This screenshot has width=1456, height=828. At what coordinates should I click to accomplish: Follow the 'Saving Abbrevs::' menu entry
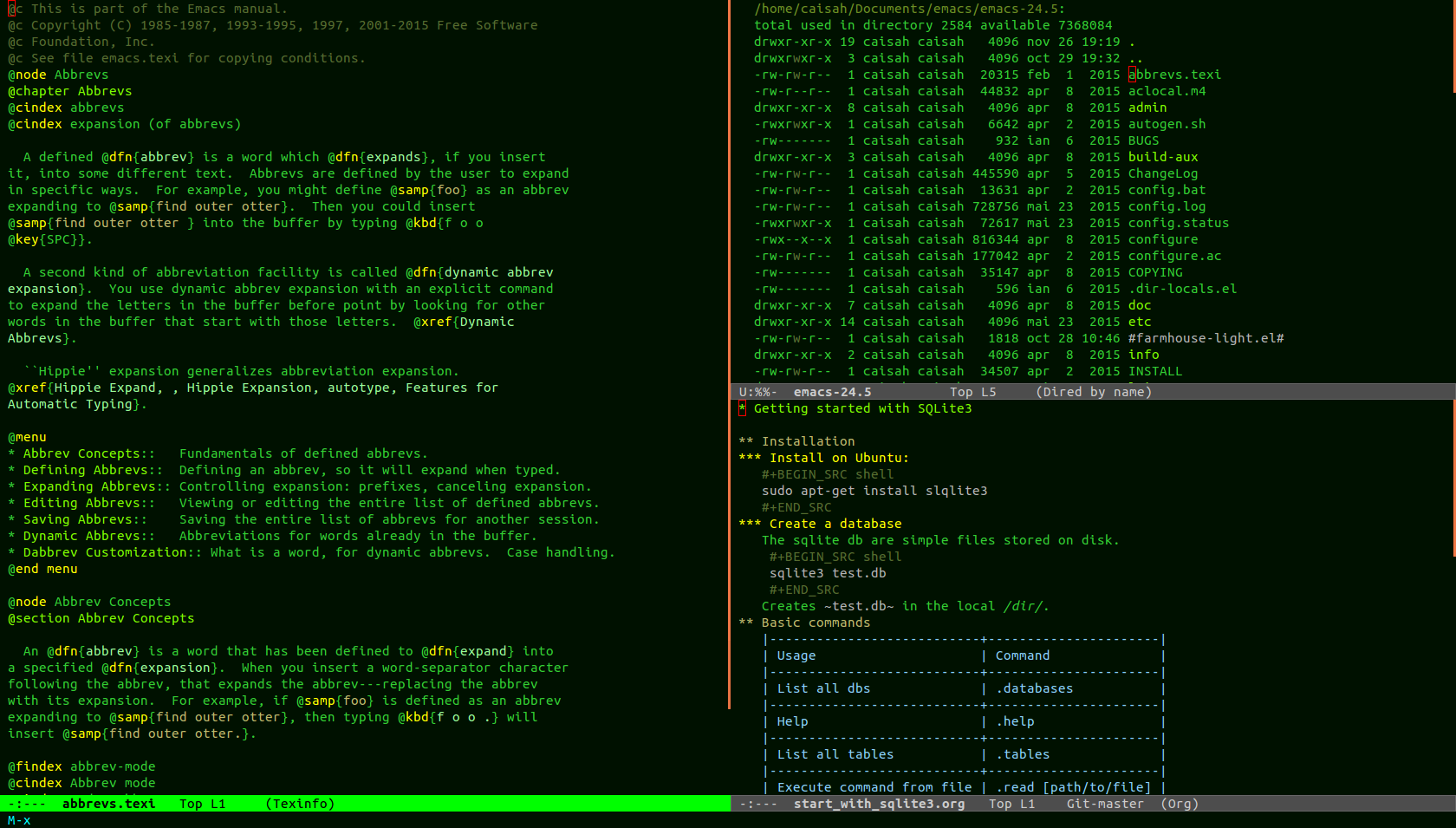[x=85, y=519]
